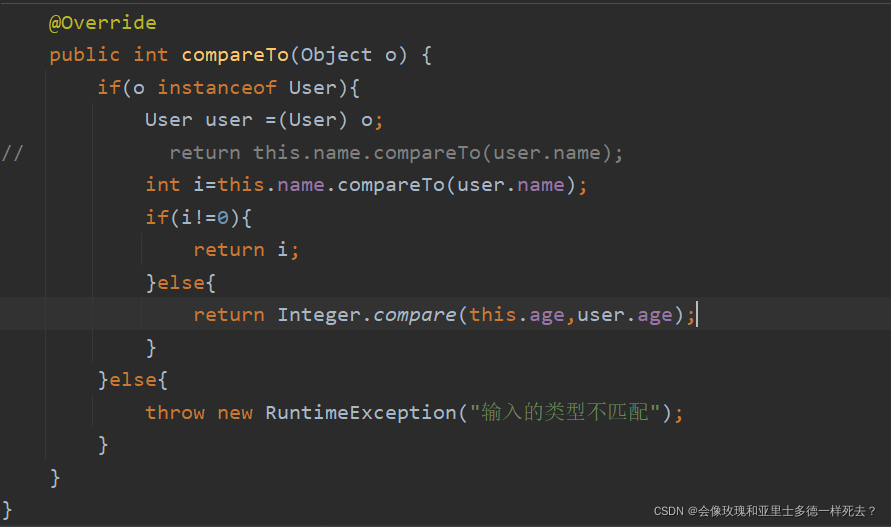Screen dimensions: 891x527
Task: Click the @Override annotation
Action: click(102, 23)
